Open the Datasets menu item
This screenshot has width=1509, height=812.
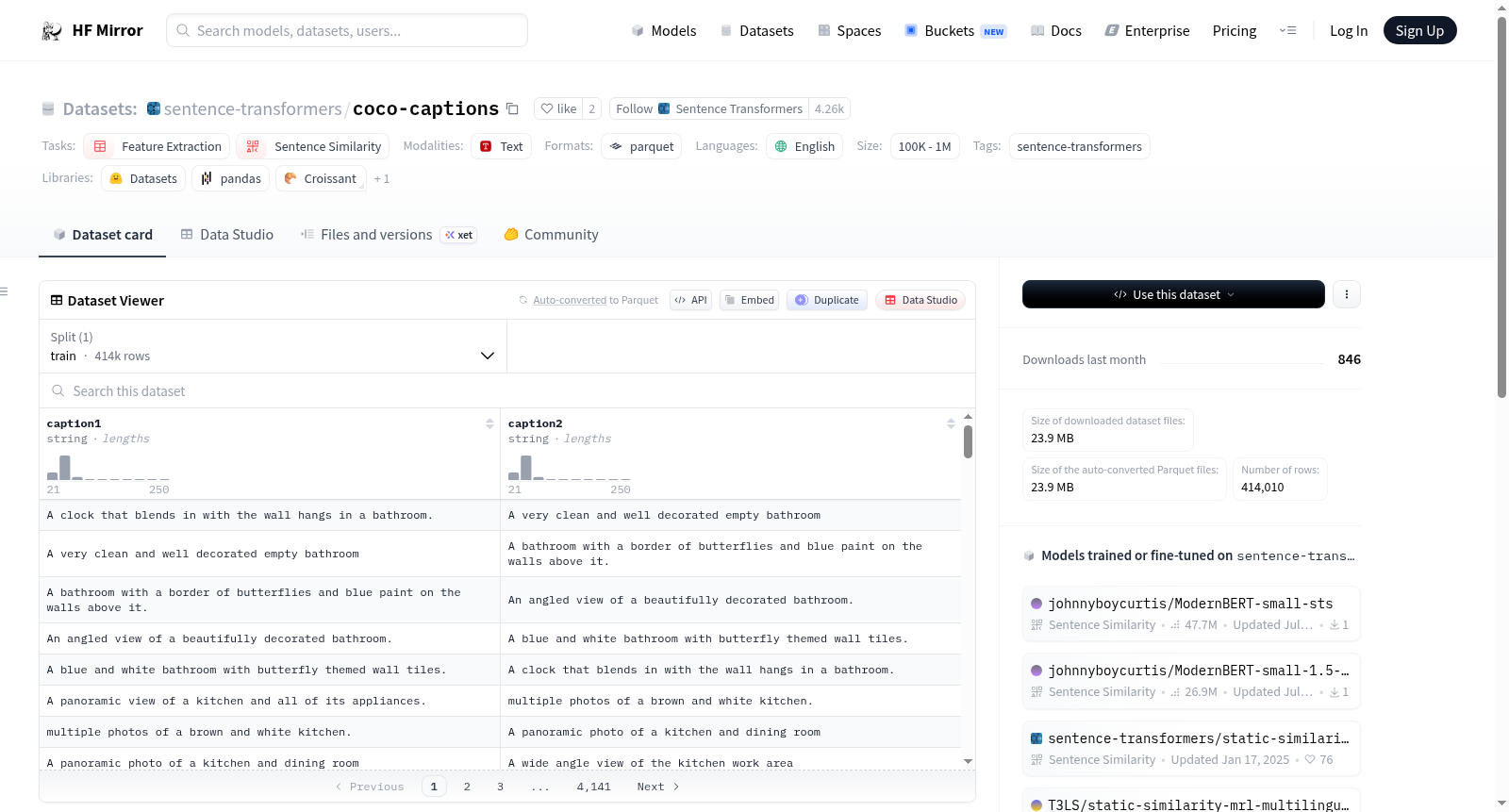[756, 31]
